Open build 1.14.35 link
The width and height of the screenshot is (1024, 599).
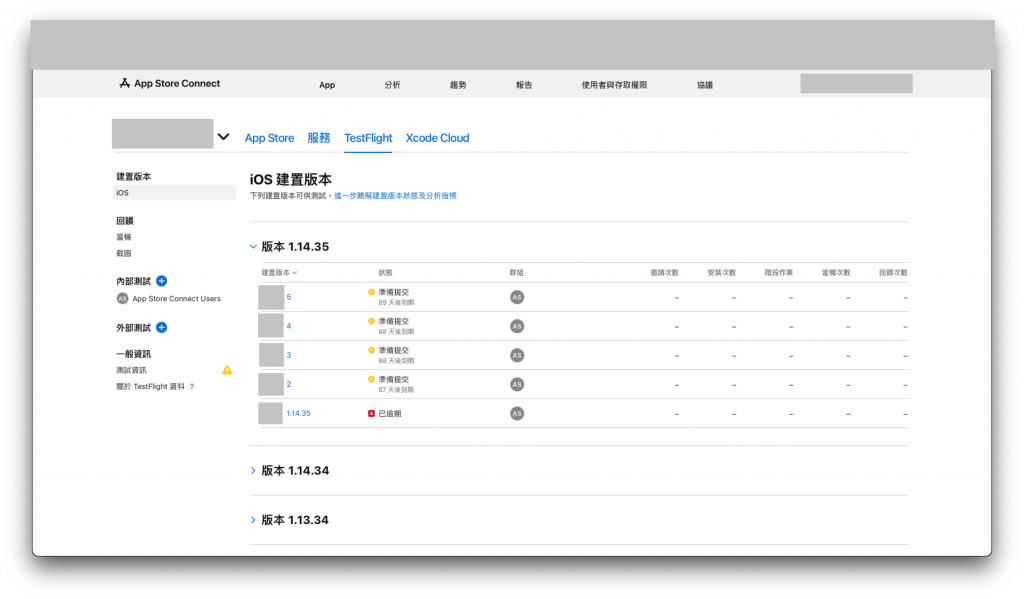[298, 413]
